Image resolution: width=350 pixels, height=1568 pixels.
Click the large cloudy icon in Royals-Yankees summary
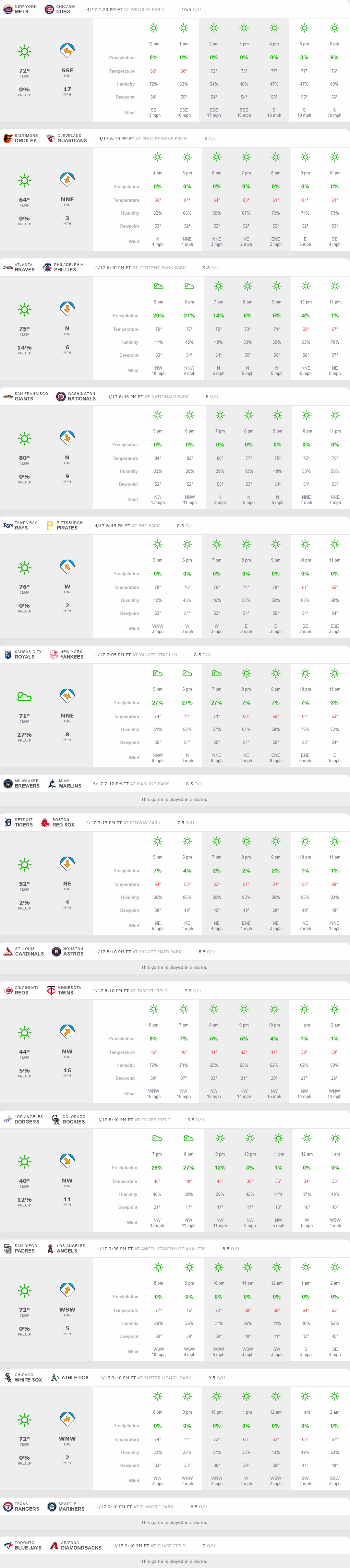[x=24, y=696]
